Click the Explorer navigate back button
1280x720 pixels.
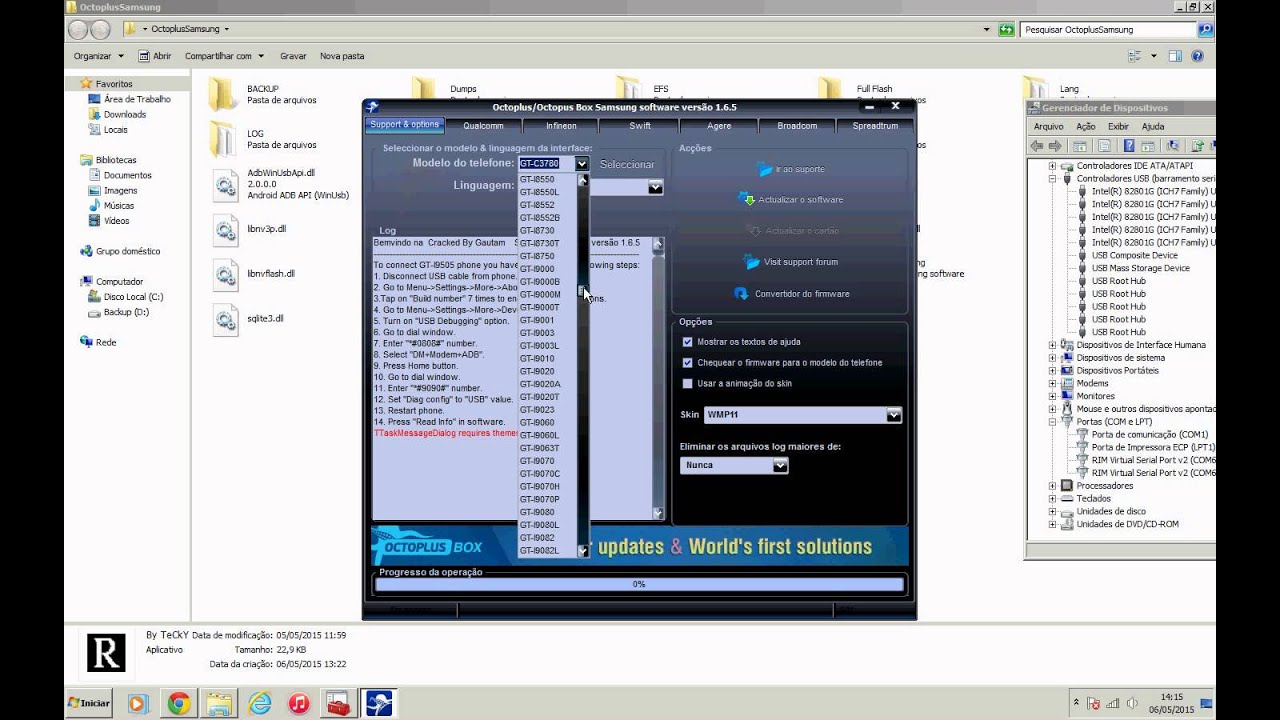coord(80,29)
